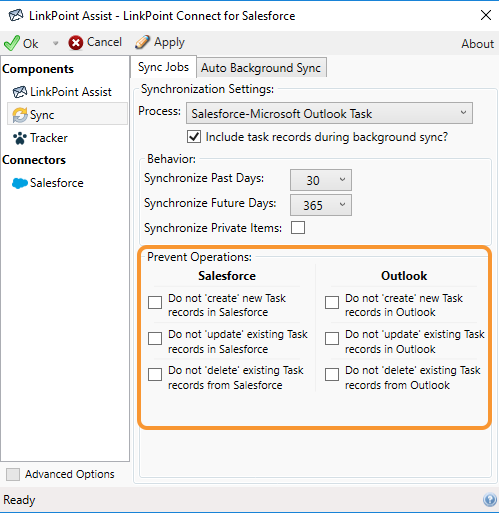Check Do not 'update' existing Task records in Salesforce
Screen dimensions: 499x513
pyautogui.click(x=155, y=338)
